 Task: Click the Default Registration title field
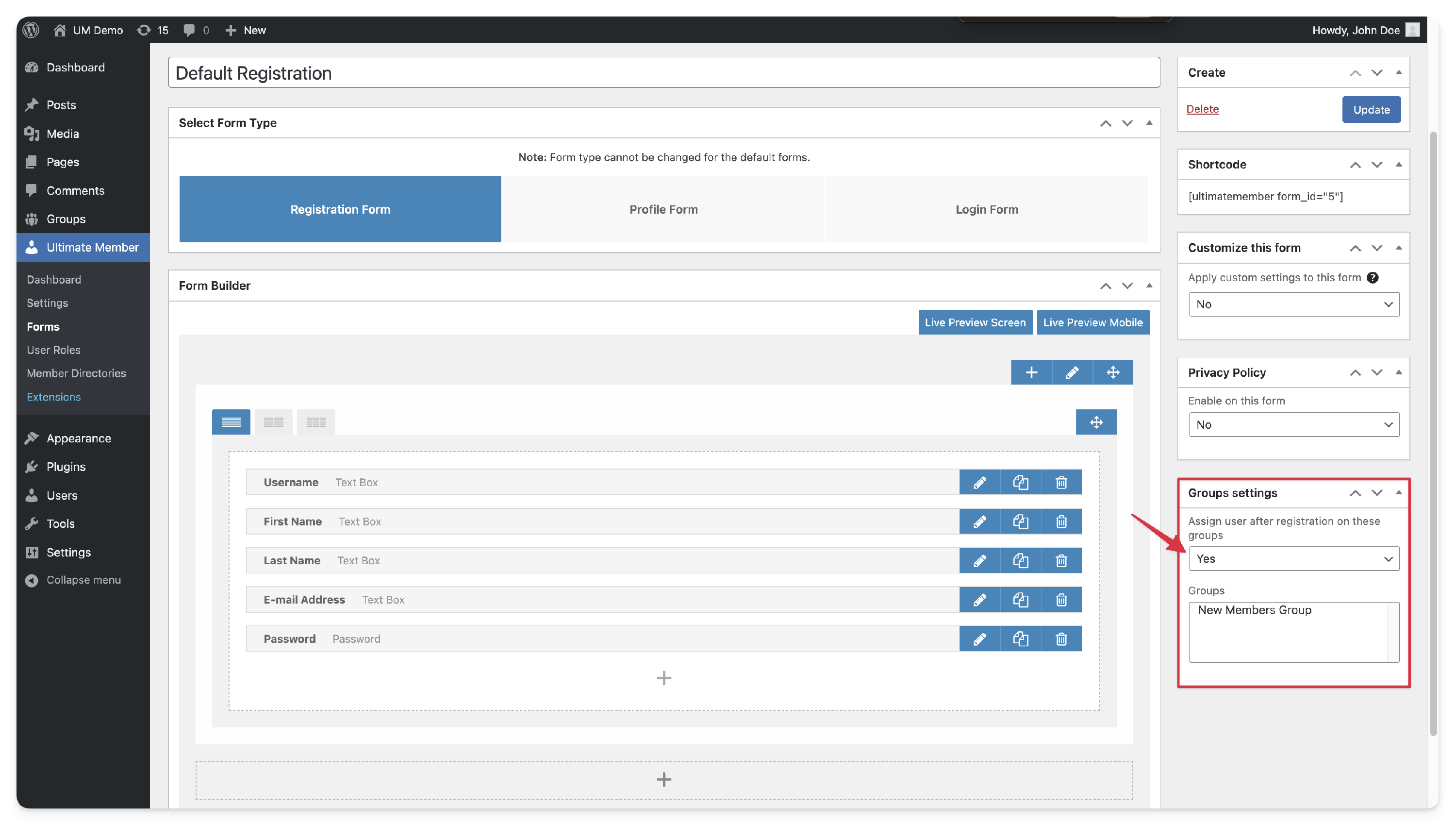click(663, 72)
